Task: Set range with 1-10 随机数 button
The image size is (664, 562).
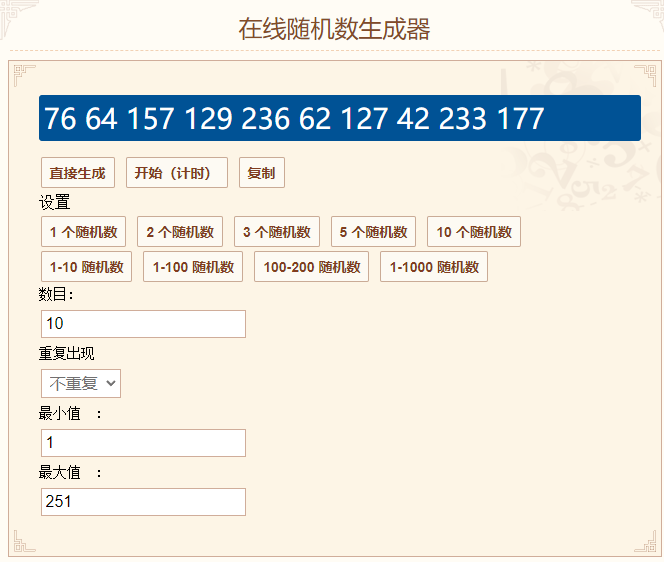Action: 86,267
